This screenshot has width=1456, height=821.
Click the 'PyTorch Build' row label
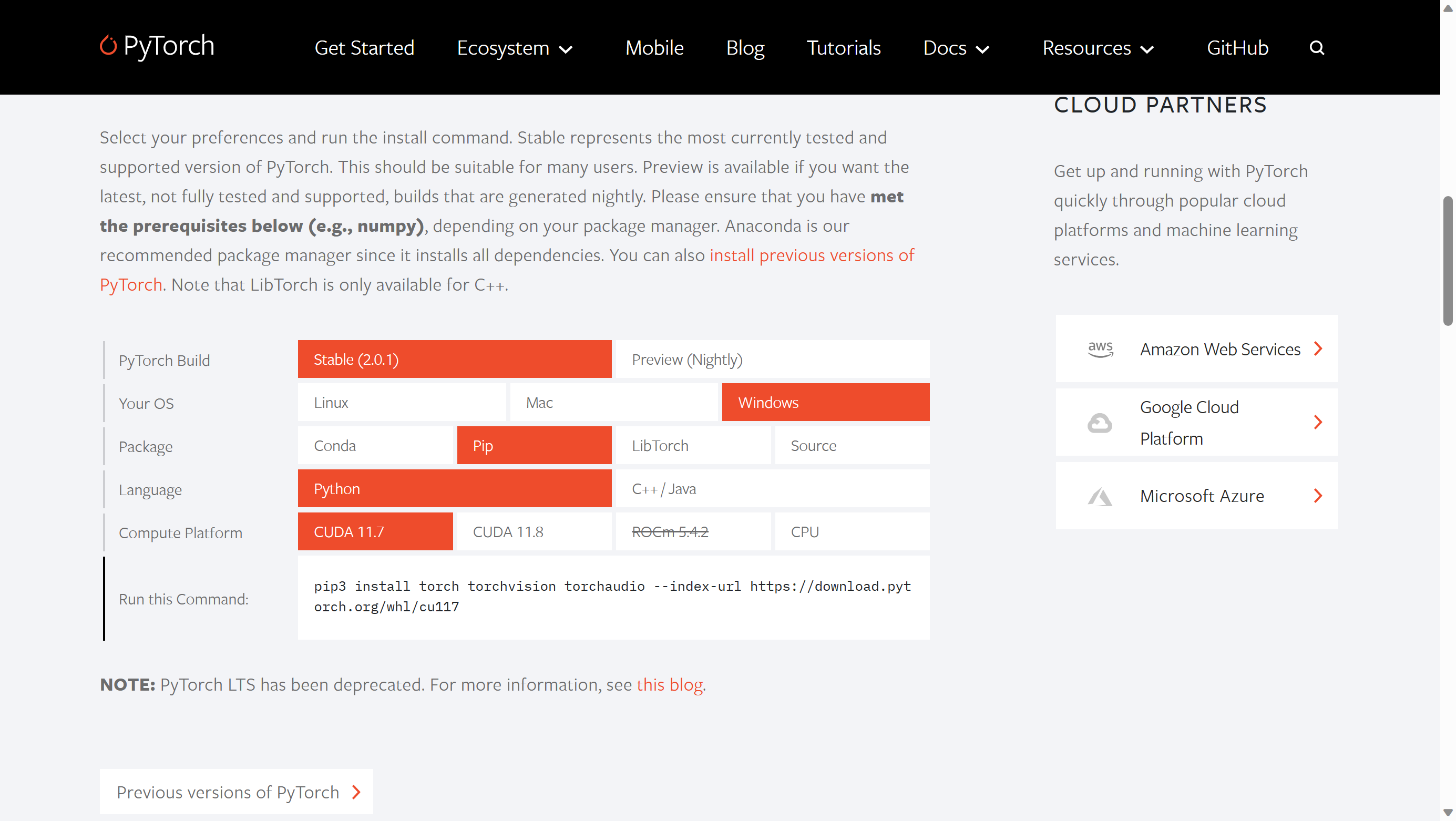[x=164, y=360]
